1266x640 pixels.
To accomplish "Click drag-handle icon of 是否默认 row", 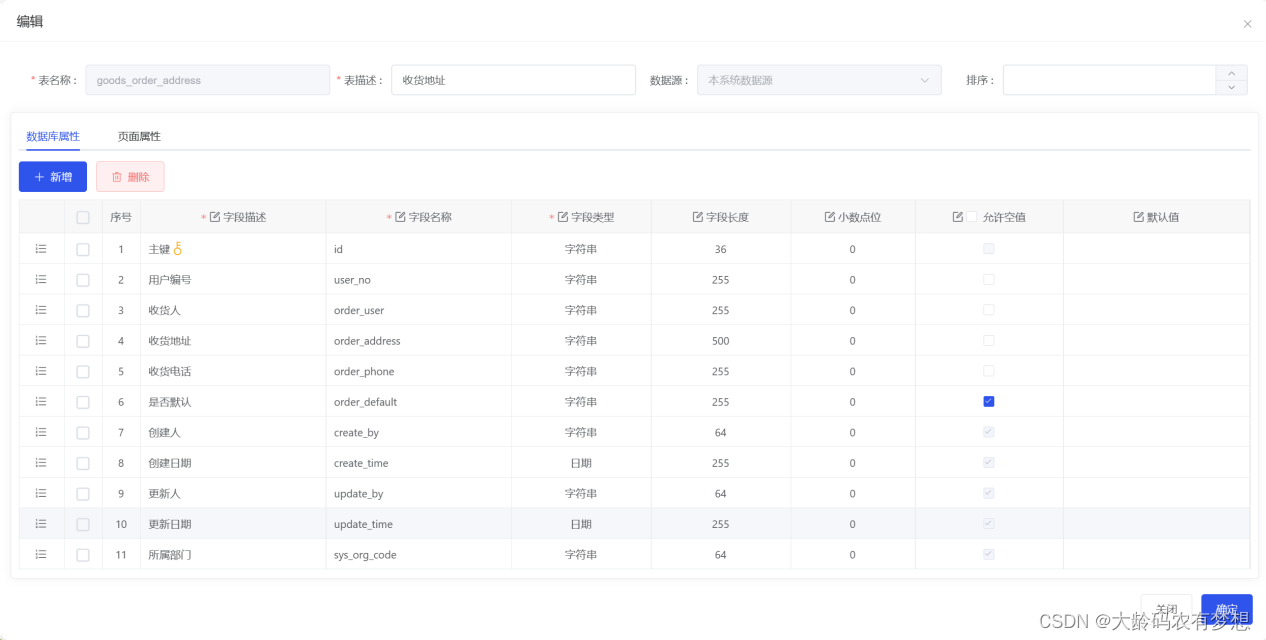I will (41, 401).
